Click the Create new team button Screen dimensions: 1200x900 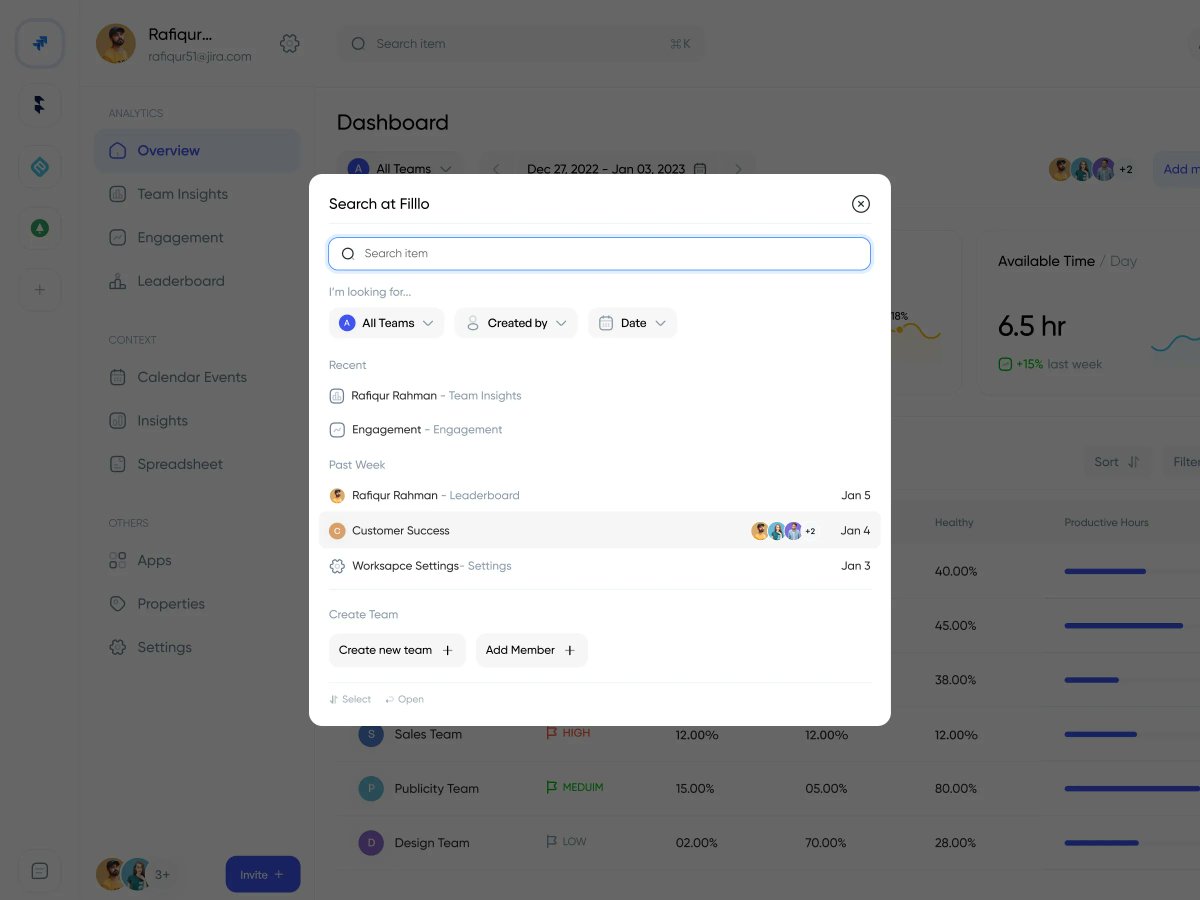[x=397, y=650]
